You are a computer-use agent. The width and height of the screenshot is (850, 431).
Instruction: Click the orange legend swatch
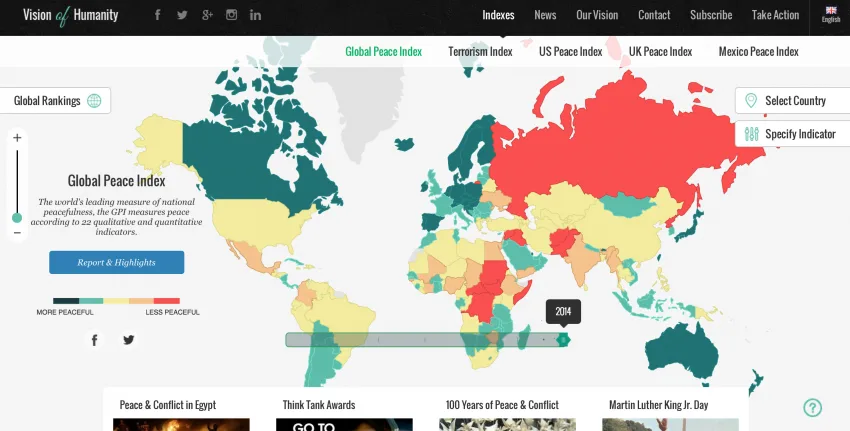point(141,301)
